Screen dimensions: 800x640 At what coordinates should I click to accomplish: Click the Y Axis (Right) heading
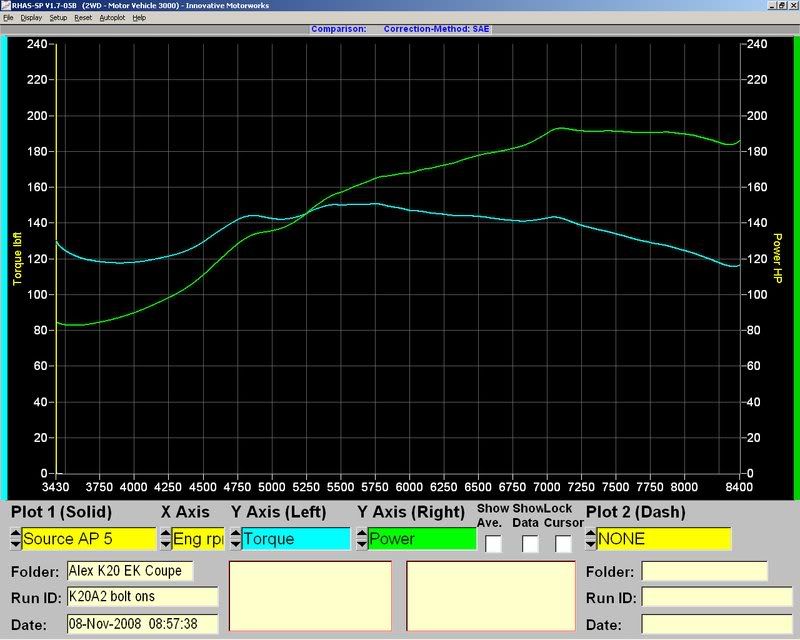pos(411,512)
